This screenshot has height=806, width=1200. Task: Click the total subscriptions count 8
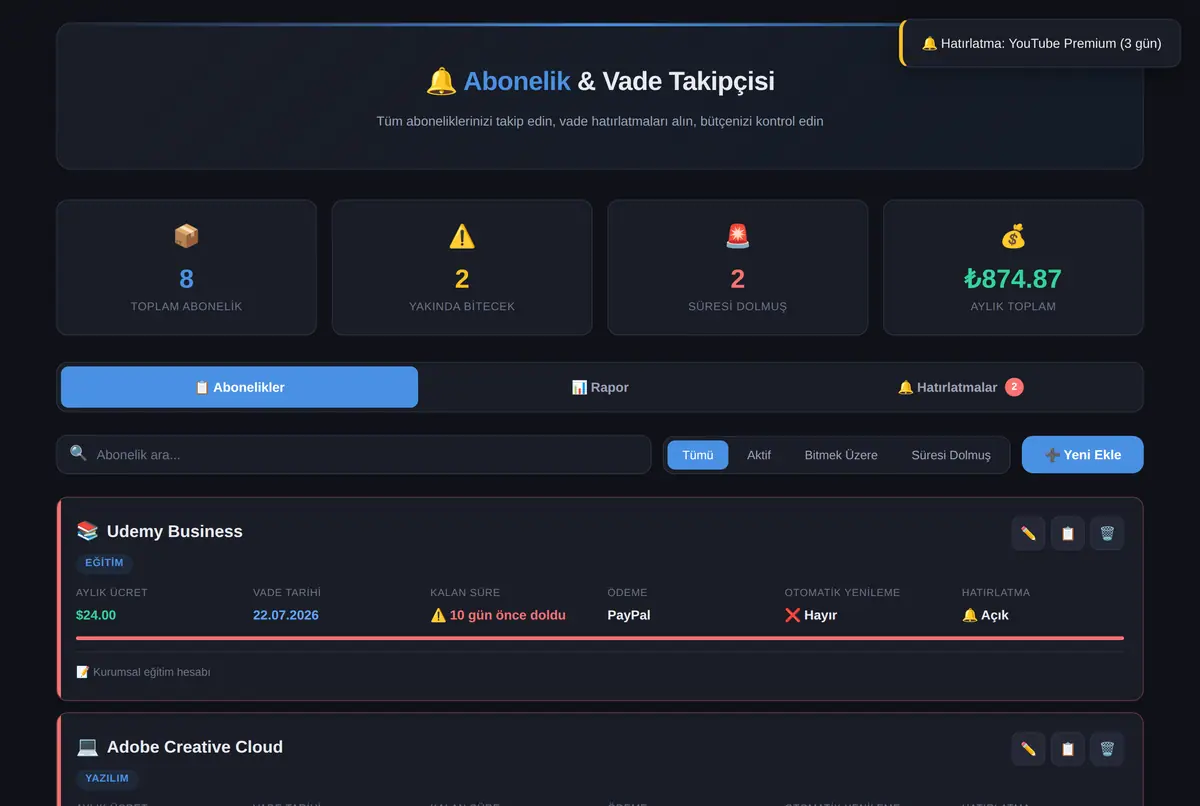point(186,279)
